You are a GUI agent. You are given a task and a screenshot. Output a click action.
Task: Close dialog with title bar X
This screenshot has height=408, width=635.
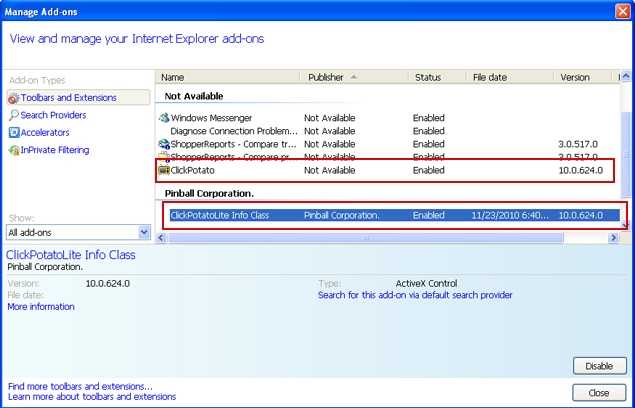(x=623, y=11)
